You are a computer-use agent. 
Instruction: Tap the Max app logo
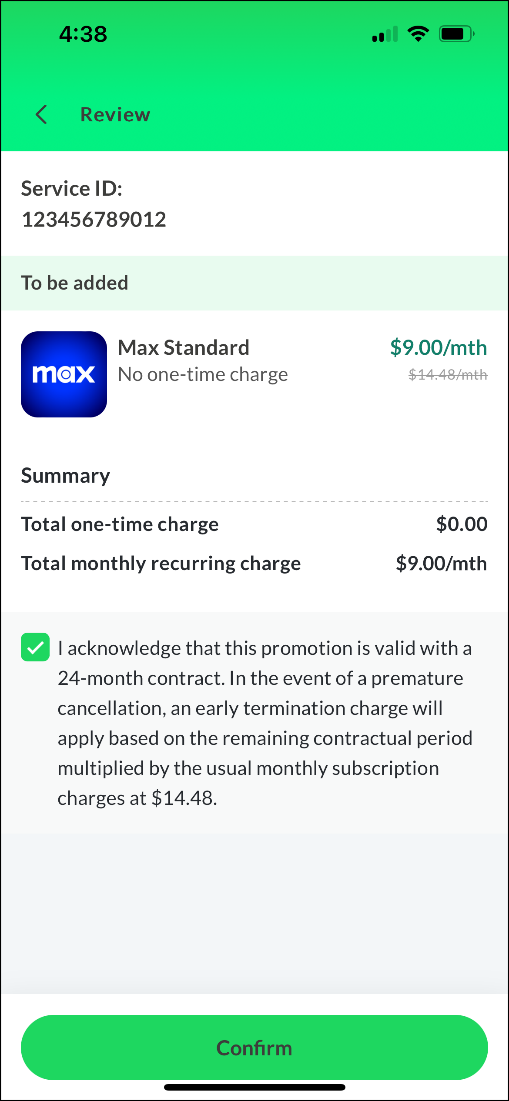tap(64, 374)
